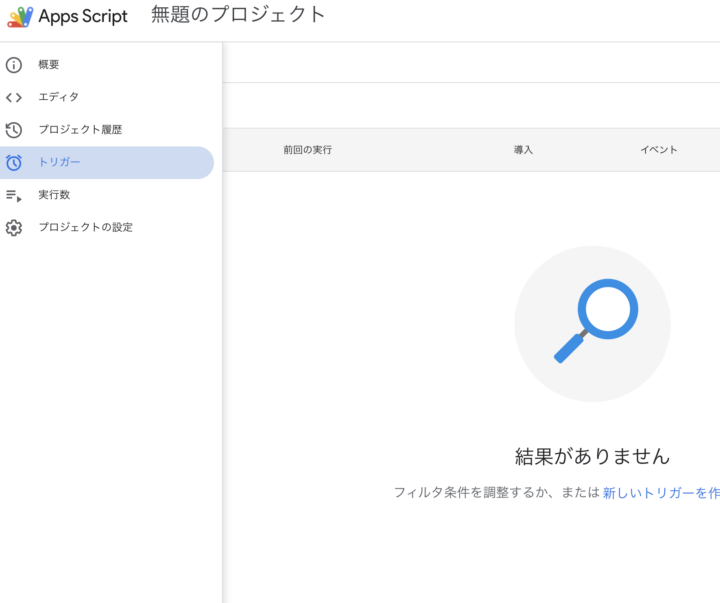Click the 前回の実行 column header

[x=307, y=150]
